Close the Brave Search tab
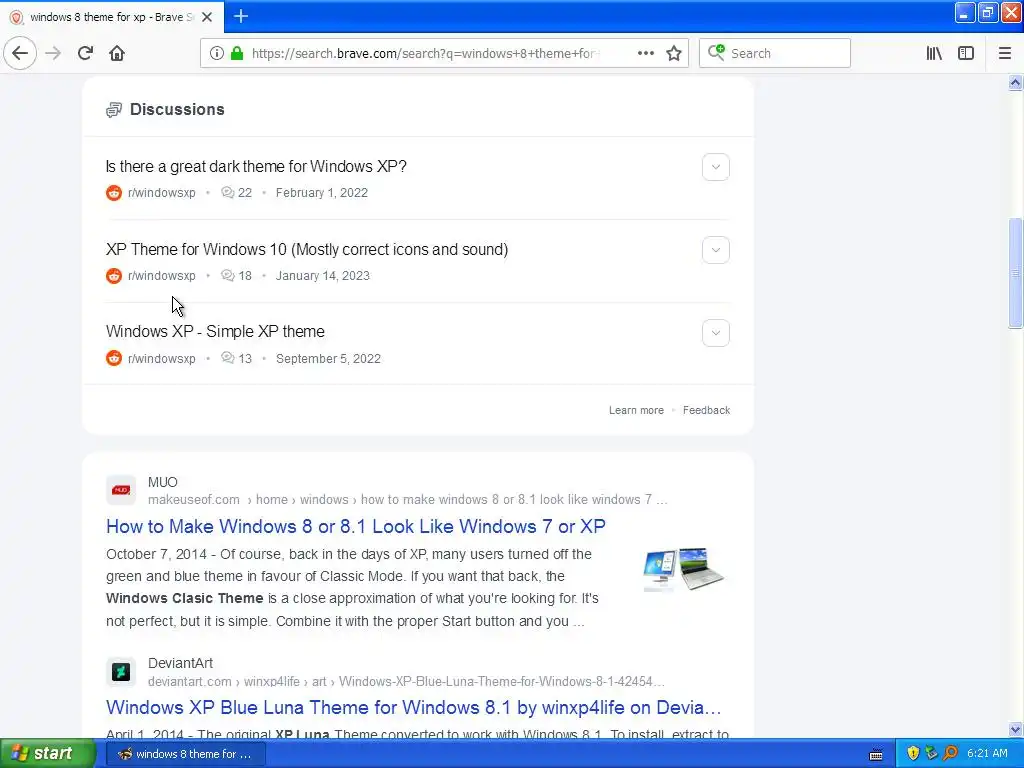Viewport: 1024px width, 768px height. click(x=207, y=17)
